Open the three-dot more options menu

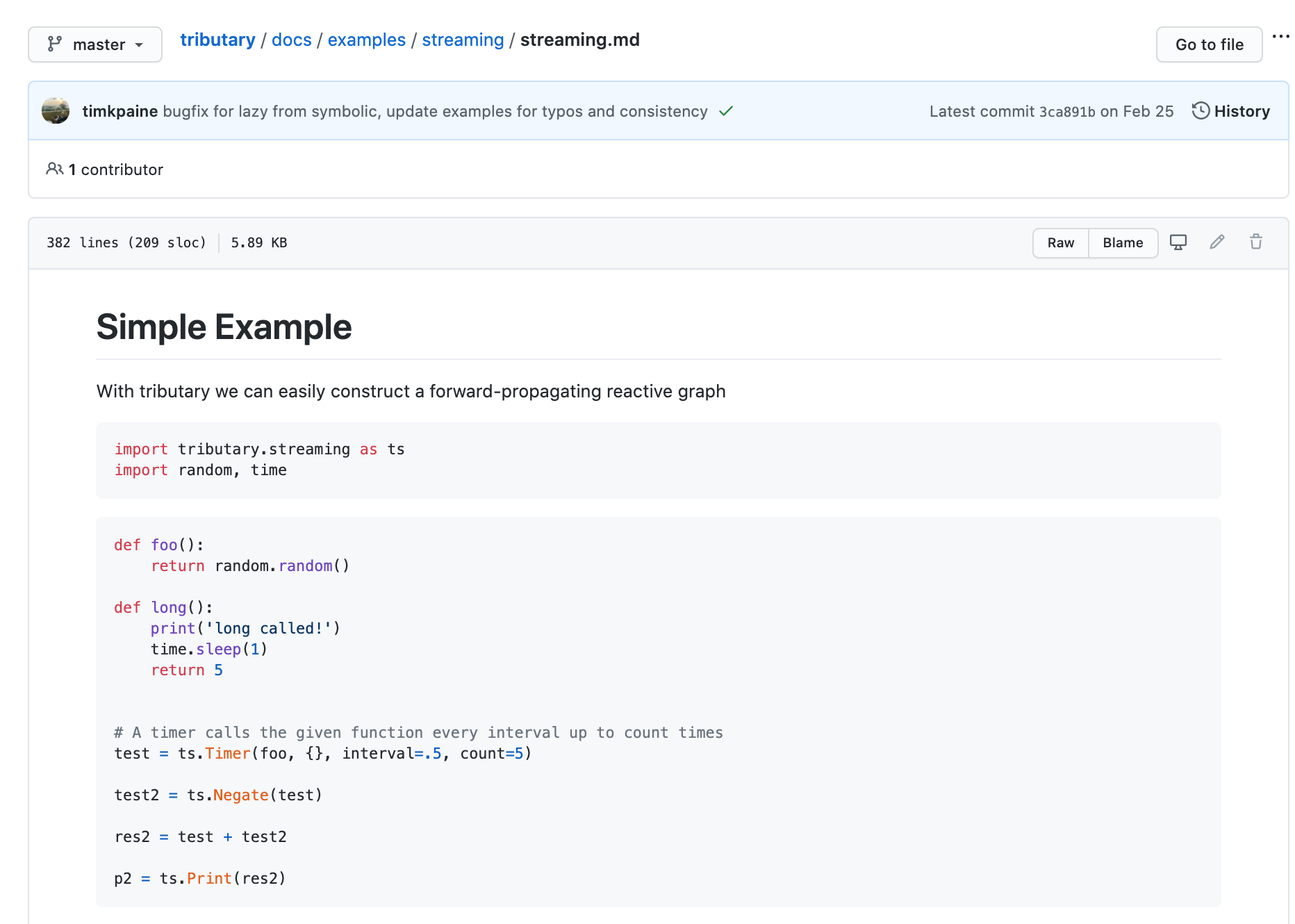tap(1281, 36)
